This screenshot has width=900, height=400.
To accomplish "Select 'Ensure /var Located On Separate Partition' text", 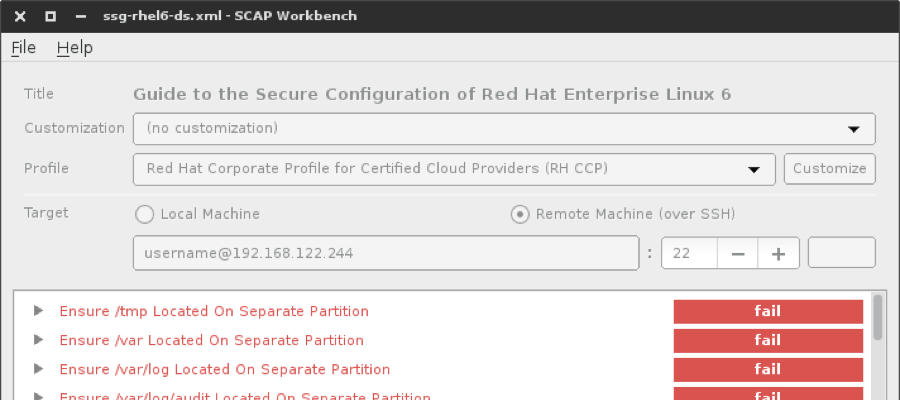I will click(x=212, y=340).
